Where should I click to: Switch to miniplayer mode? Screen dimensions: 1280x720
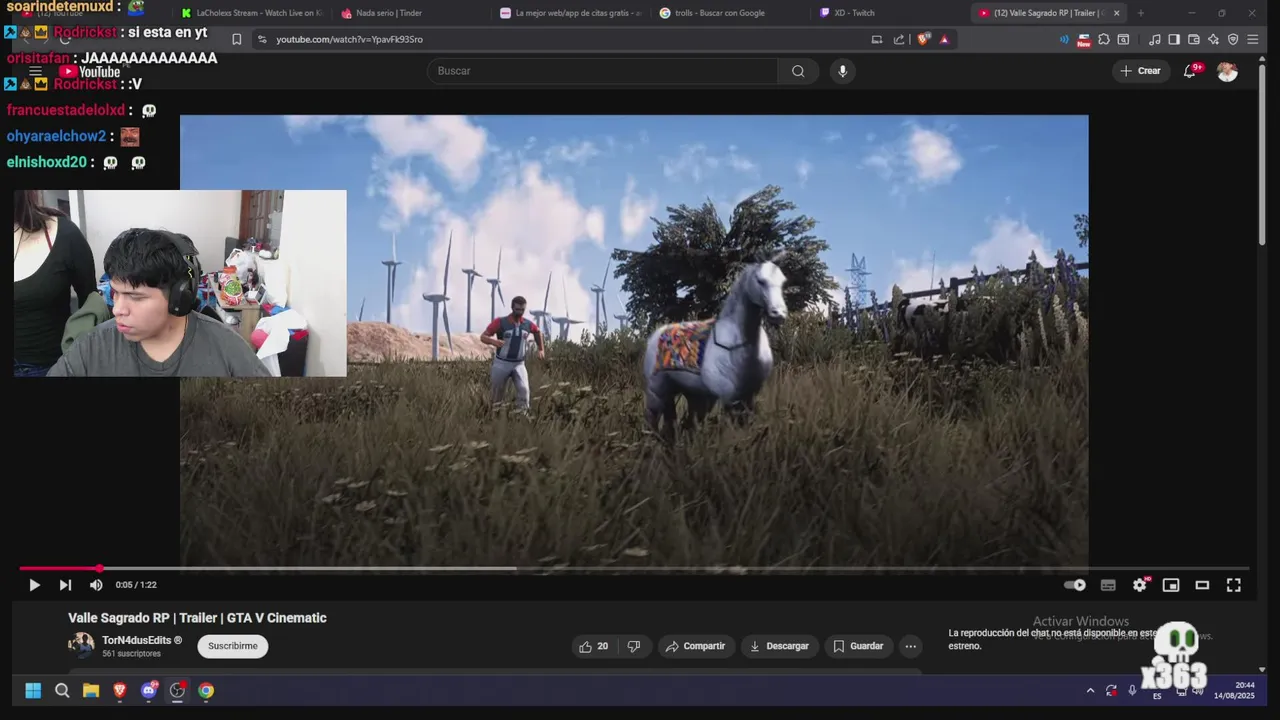pyautogui.click(x=1171, y=585)
